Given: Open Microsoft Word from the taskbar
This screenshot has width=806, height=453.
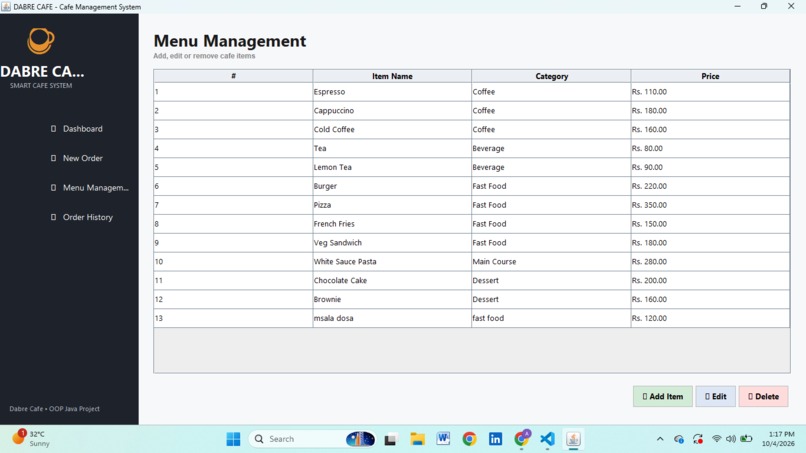Looking at the screenshot, I should 443,439.
